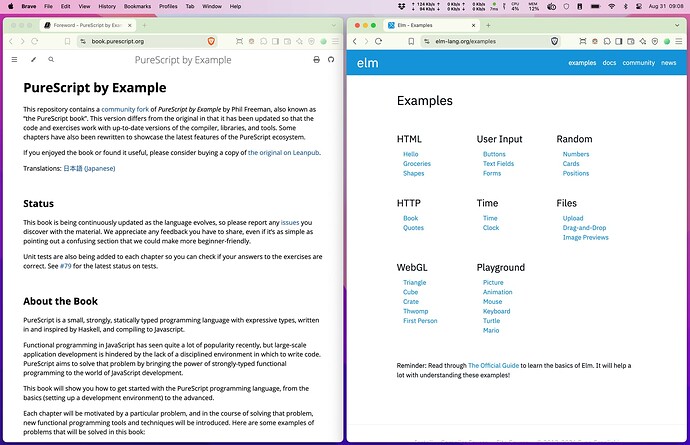Click Brave Shields lion icon in PureScript window
This screenshot has width=690, height=445.
click(211, 41)
